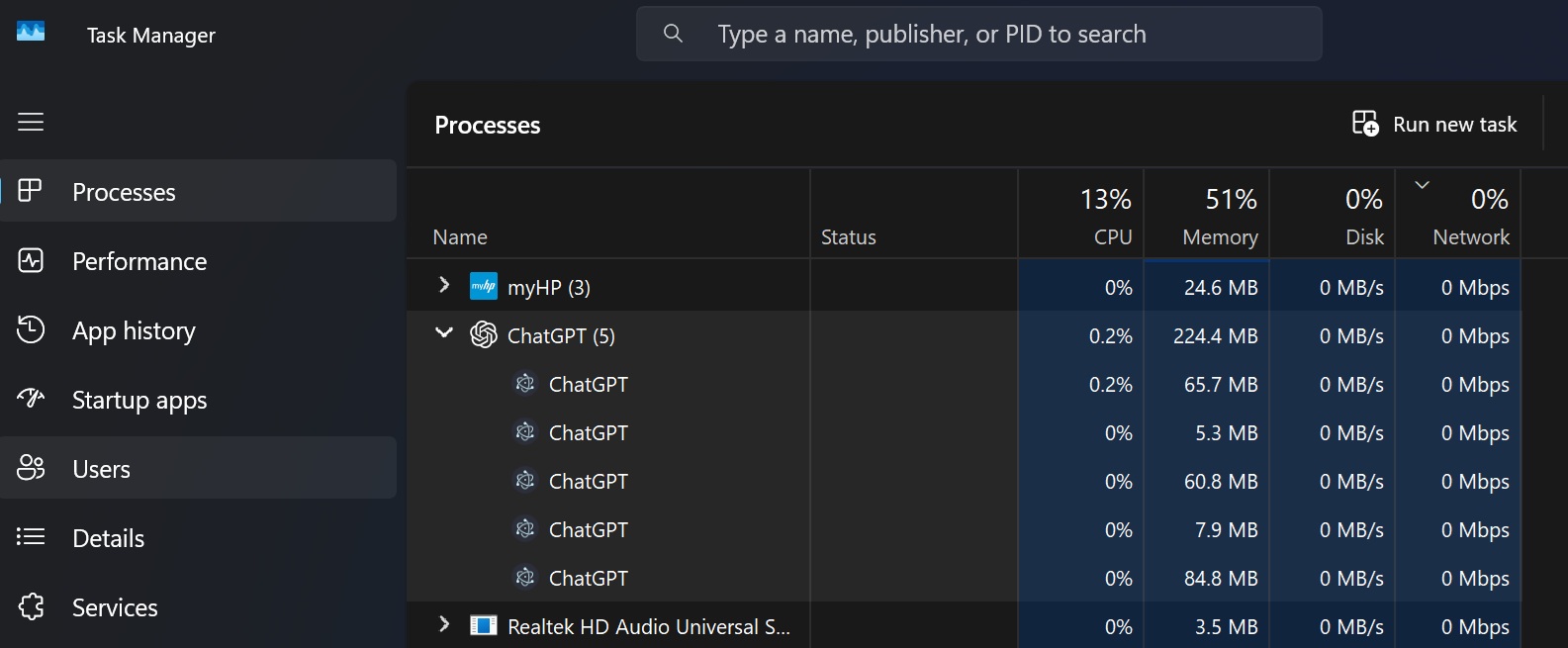Click the hamburger navigation menu icon
The width and height of the screenshot is (1568, 648).
click(31, 122)
